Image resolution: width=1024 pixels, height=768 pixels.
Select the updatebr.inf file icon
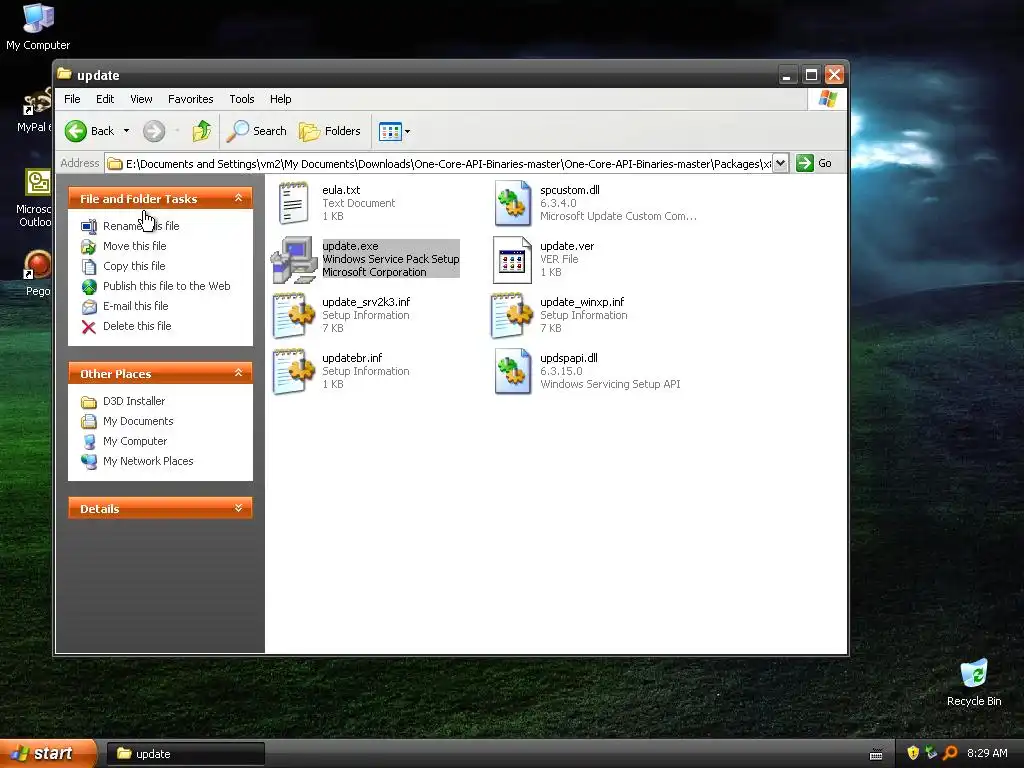294,372
